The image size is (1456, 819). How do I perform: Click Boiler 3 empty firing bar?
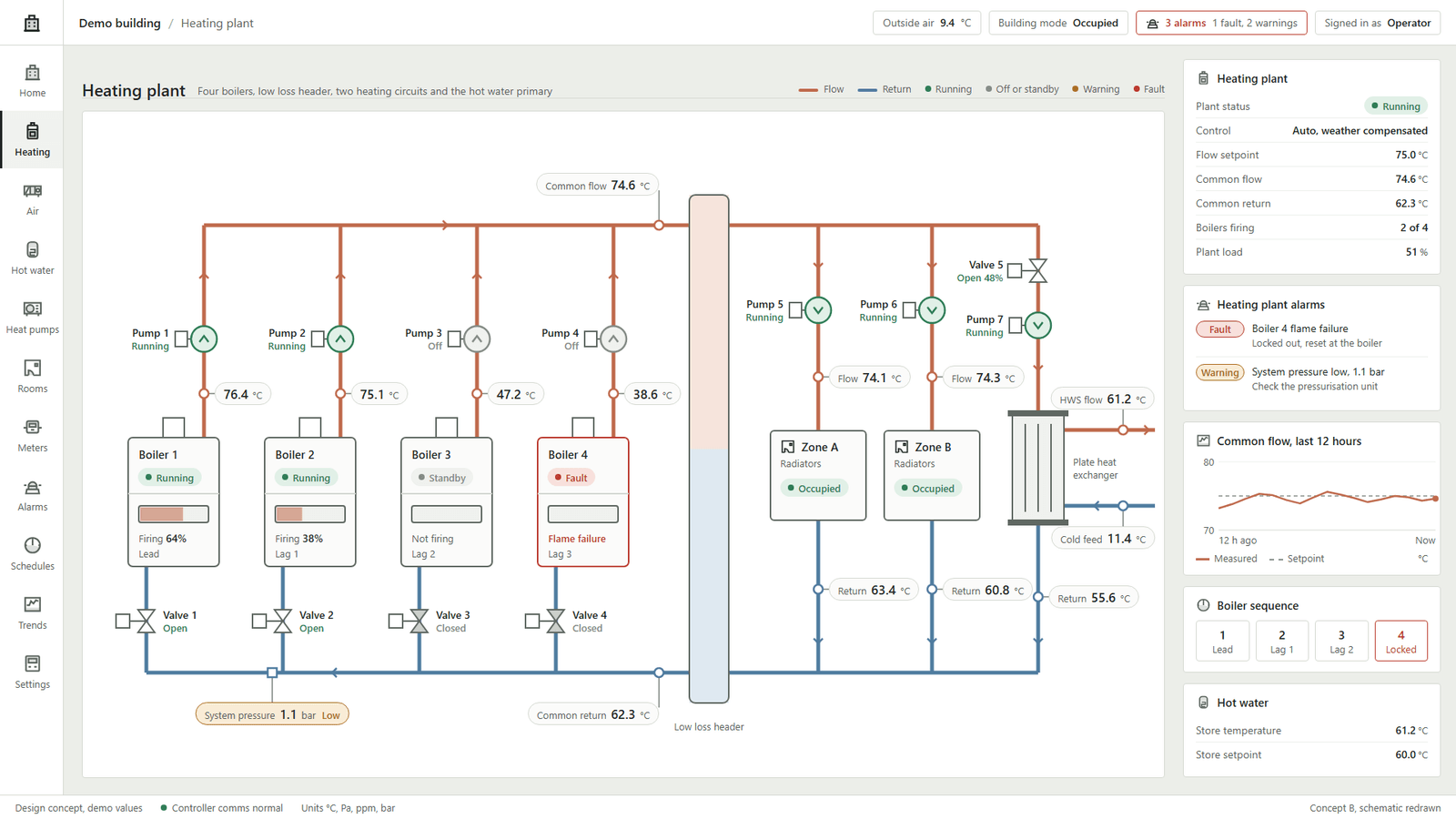pyautogui.click(x=447, y=514)
